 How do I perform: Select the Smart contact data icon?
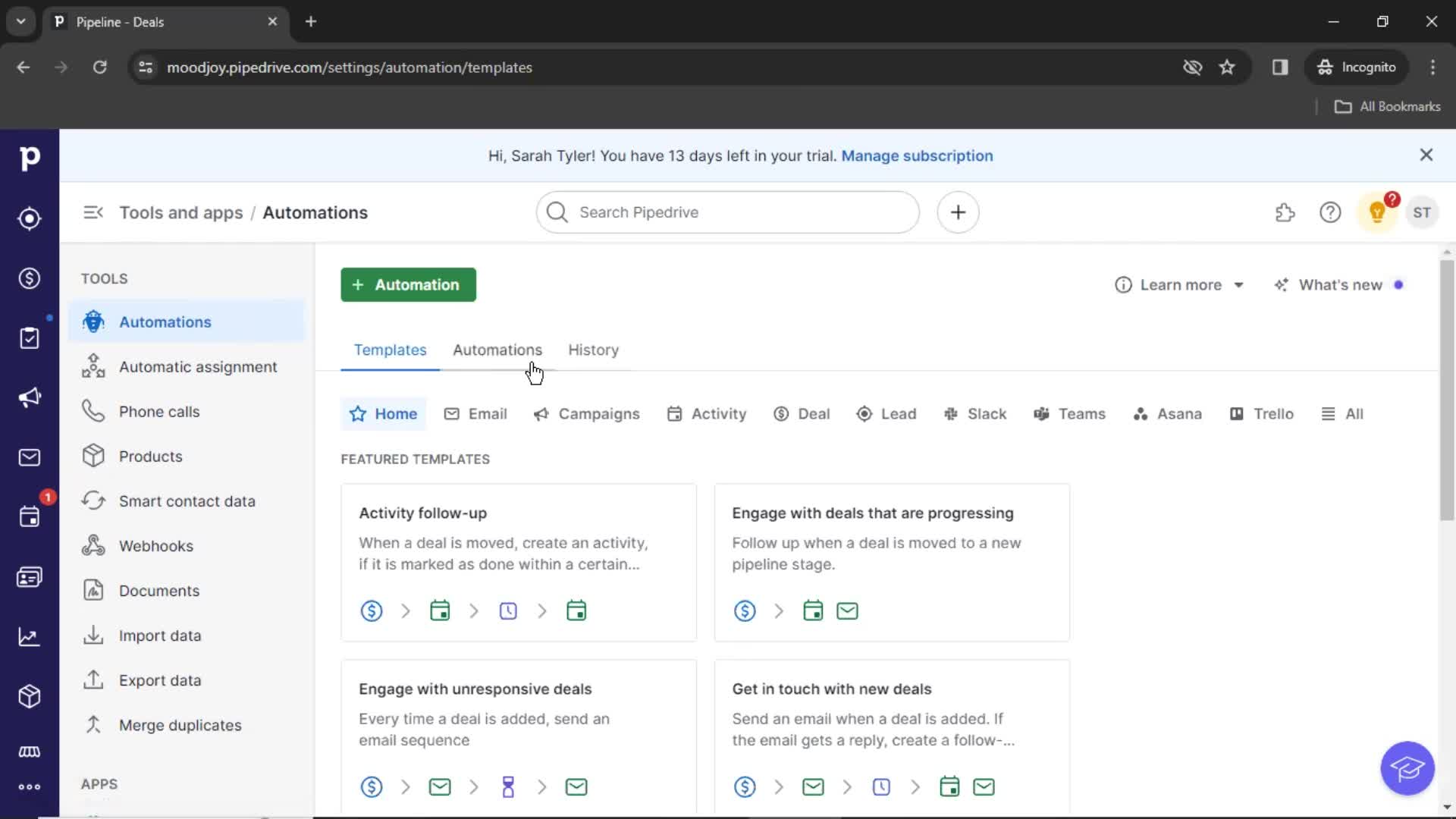93,500
